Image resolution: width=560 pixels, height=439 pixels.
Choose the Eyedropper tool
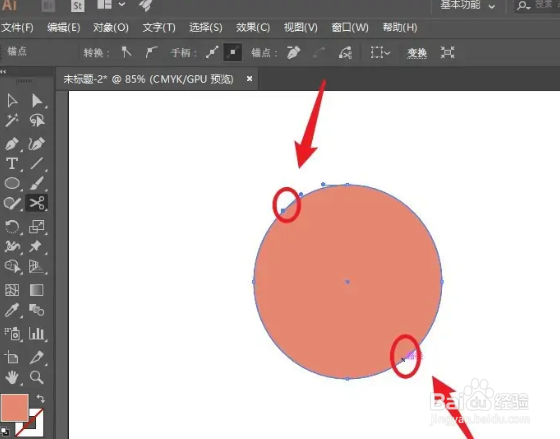12,310
